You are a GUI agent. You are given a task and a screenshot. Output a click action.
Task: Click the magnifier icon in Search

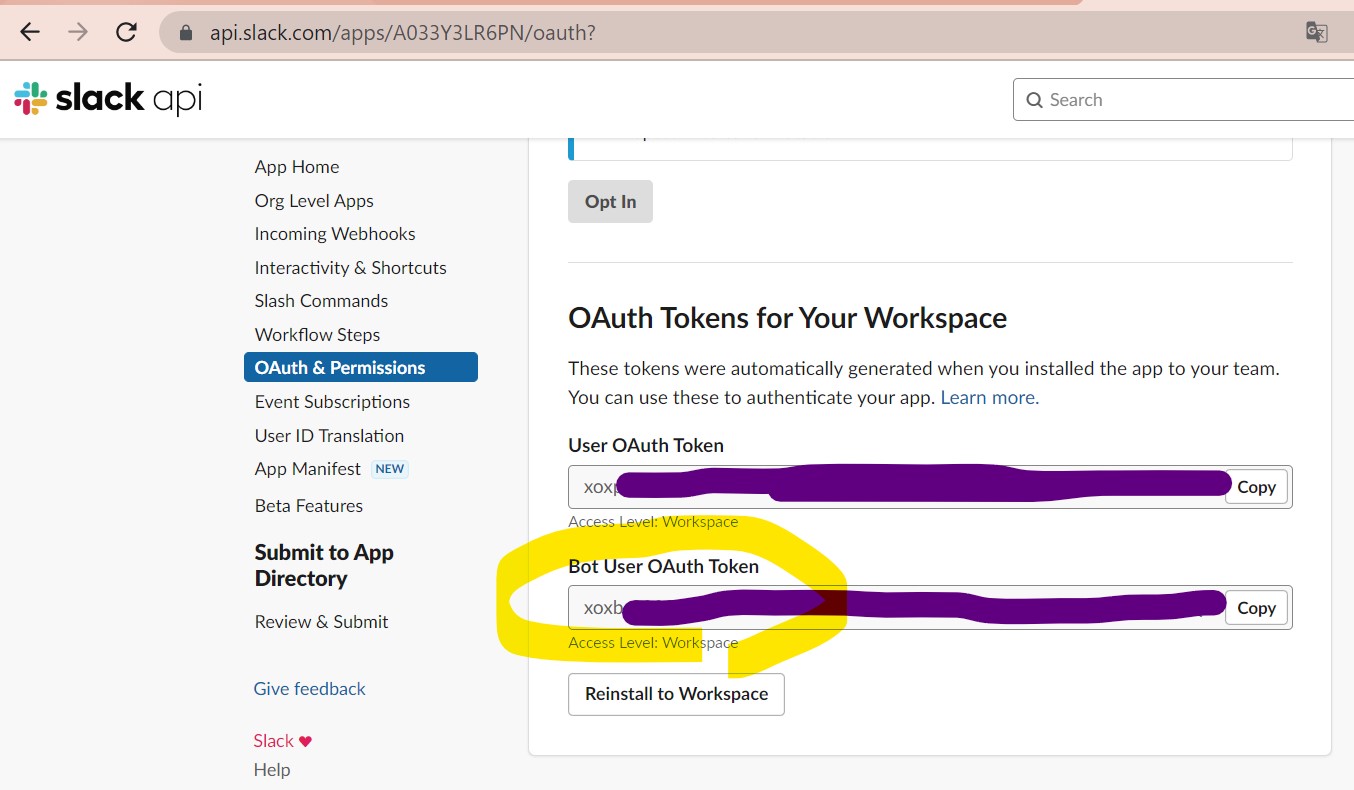1034,100
